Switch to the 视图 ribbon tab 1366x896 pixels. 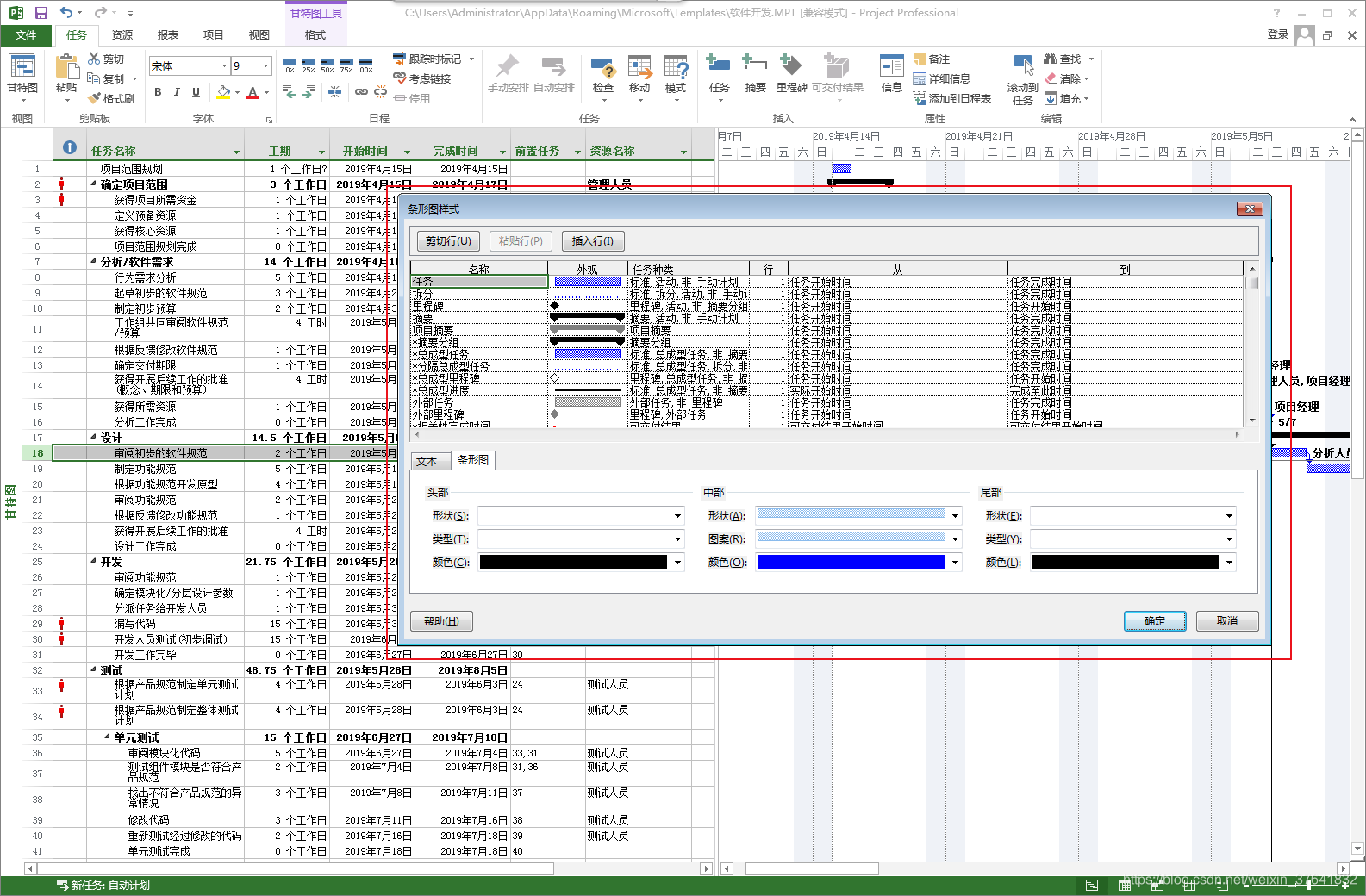(259, 34)
